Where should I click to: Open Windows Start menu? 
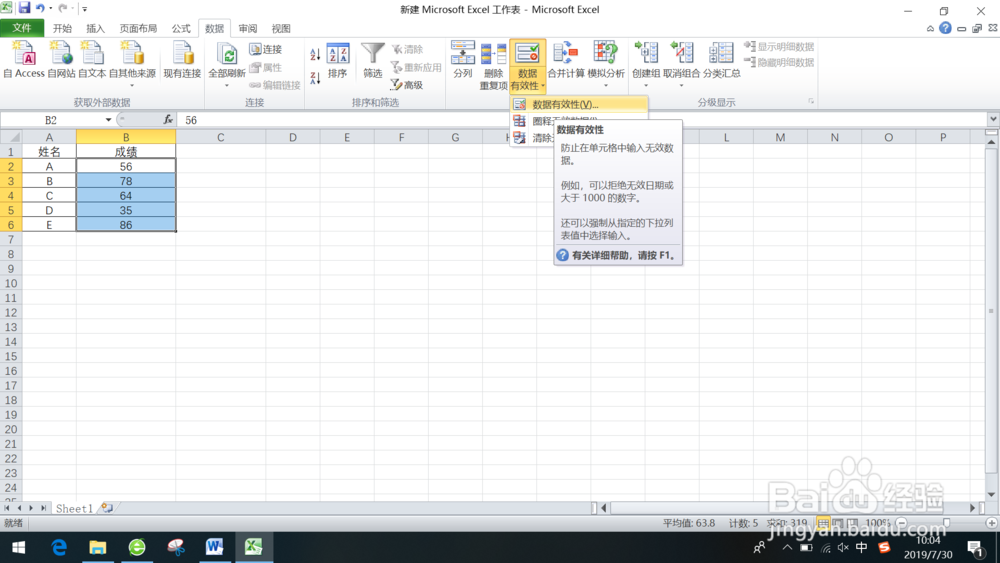[18, 547]
